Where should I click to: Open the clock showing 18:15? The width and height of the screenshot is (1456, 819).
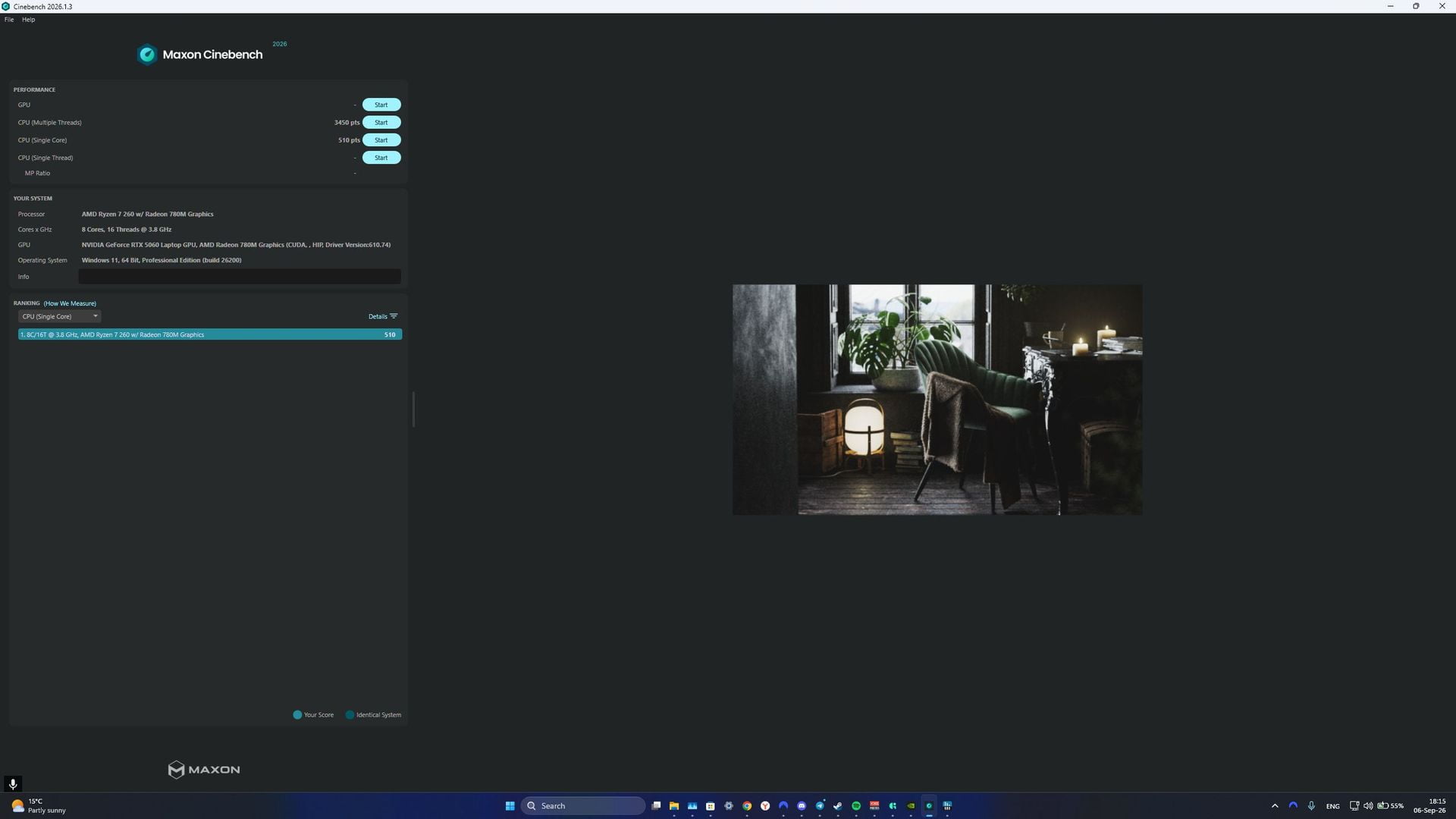pyautogui.click(x=1429, y=806)
